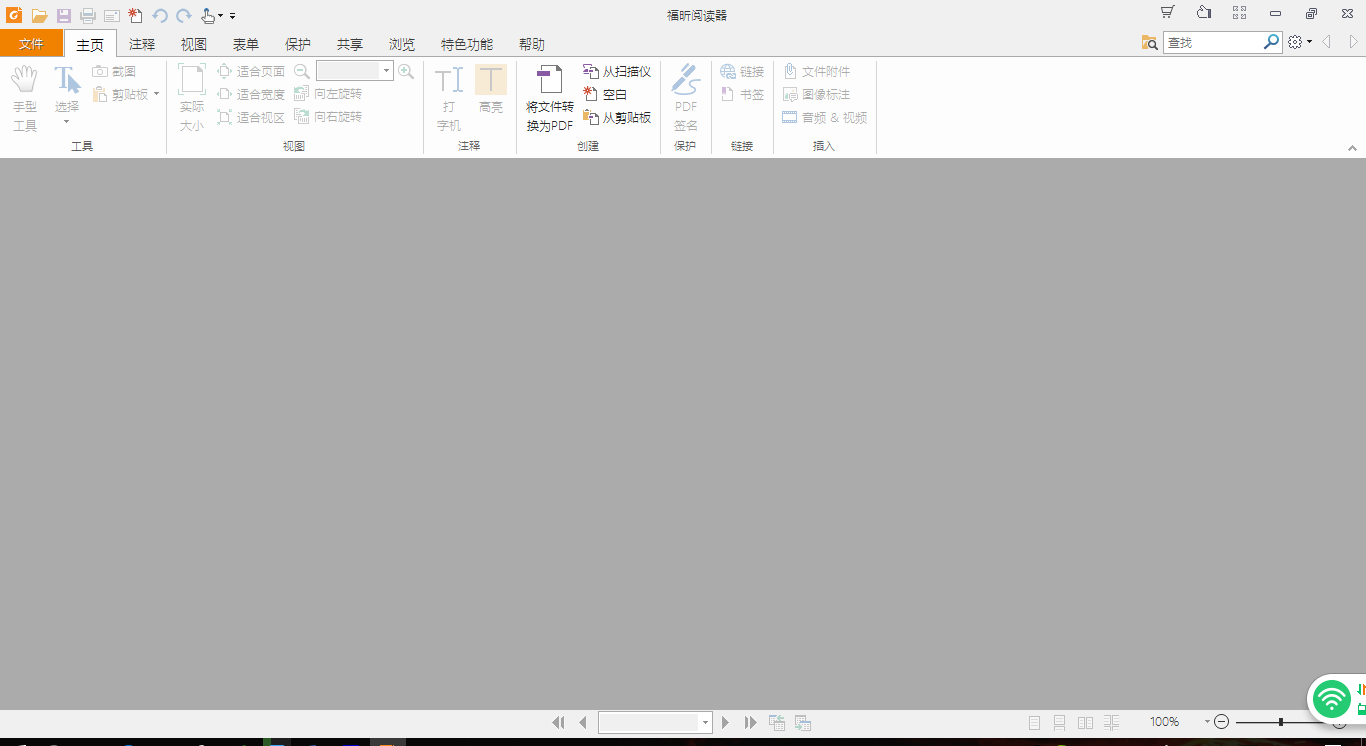Toggle the 高亮 highlight tool

coord(491,90)
